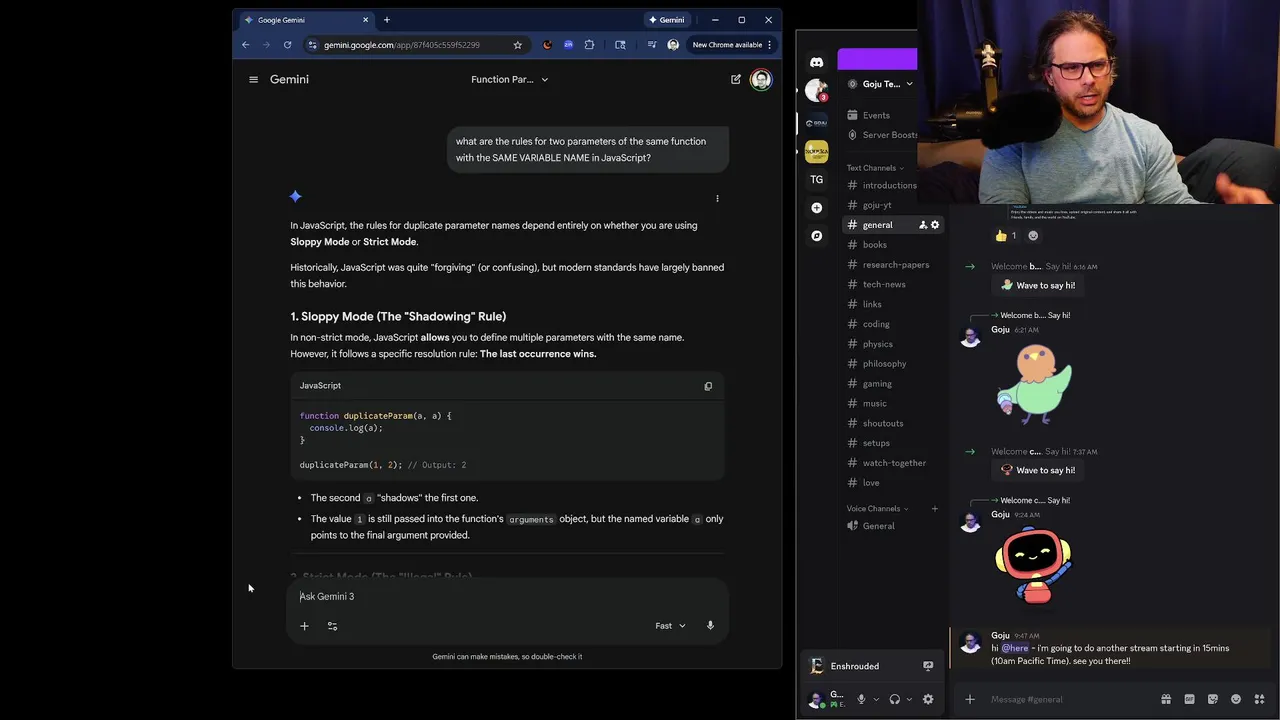1280x720 pixels.
Task: Expand the Function Par... conversation title menu
Action: coord(509,79)
